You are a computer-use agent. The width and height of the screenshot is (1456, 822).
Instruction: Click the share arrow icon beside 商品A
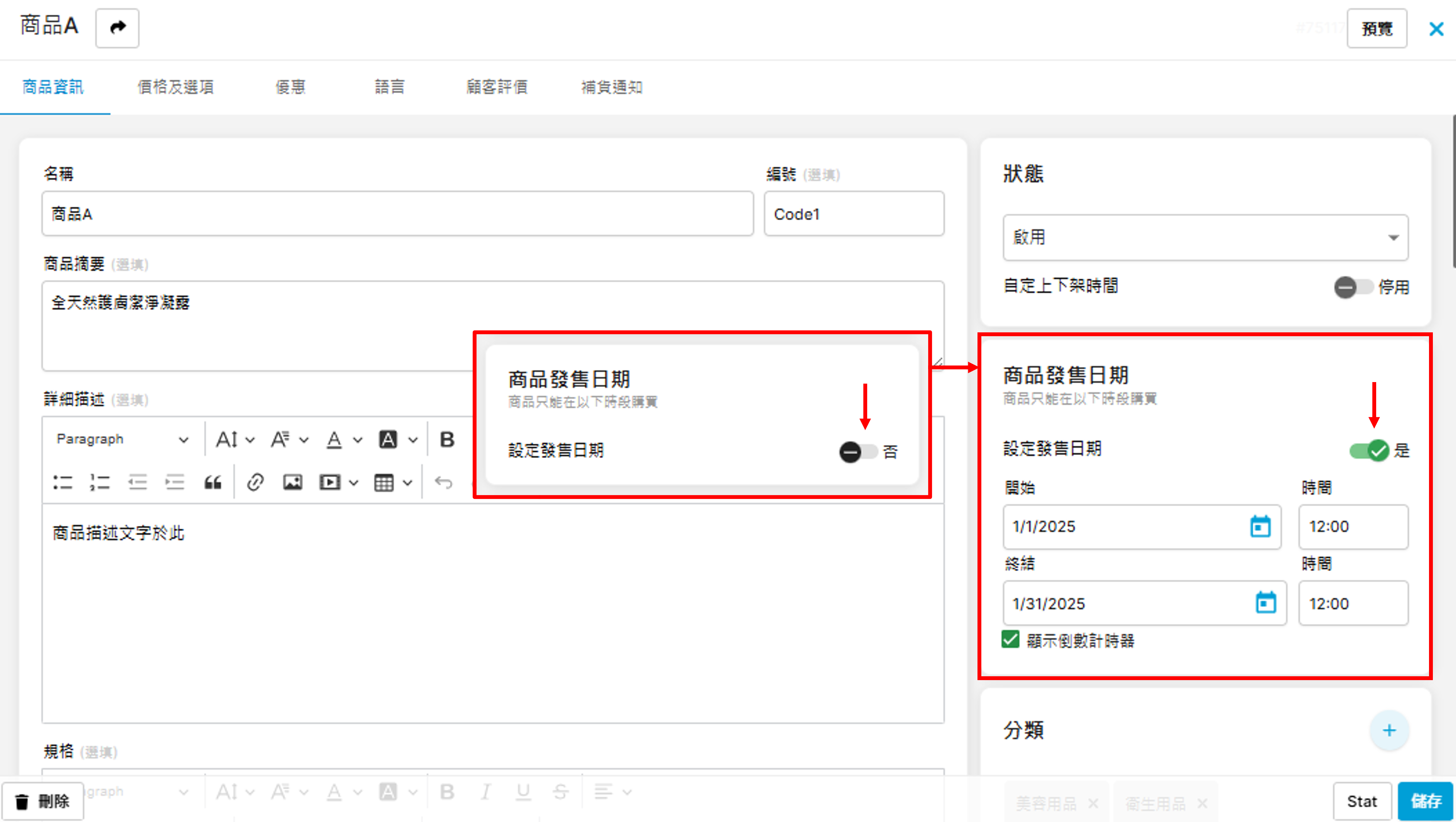(x=117, y=28)
